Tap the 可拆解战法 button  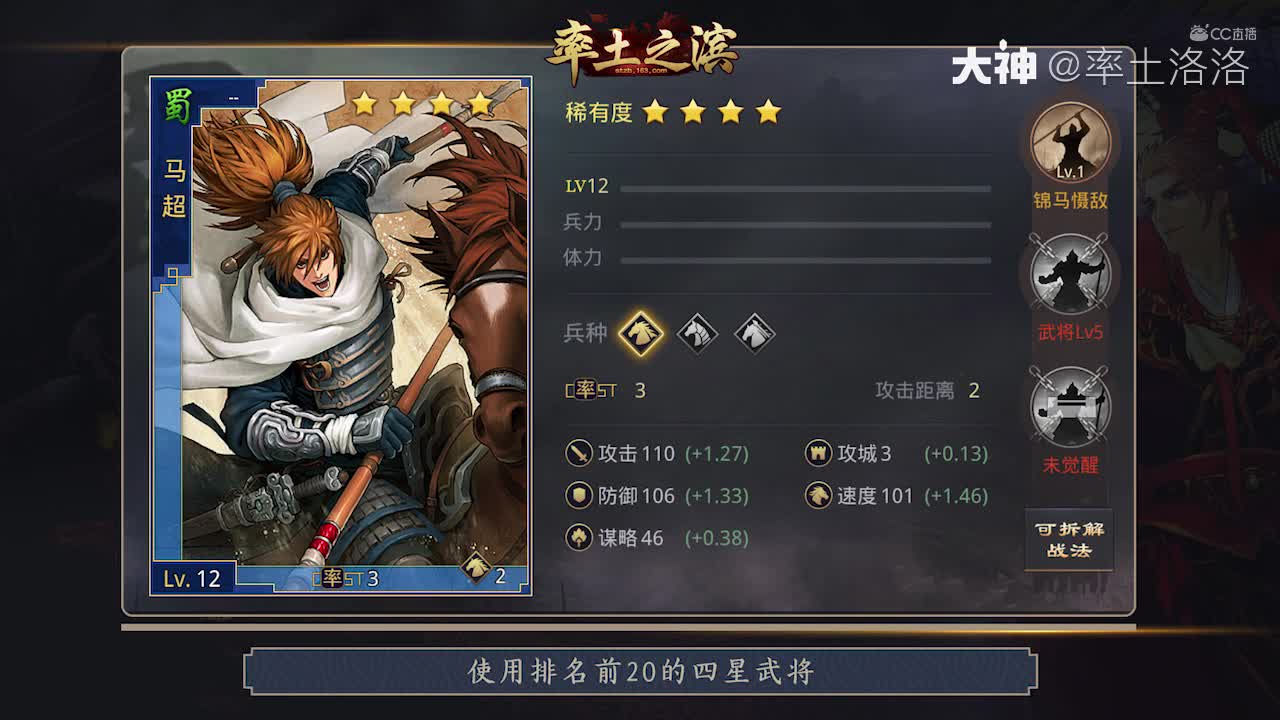pos(1069,540)
